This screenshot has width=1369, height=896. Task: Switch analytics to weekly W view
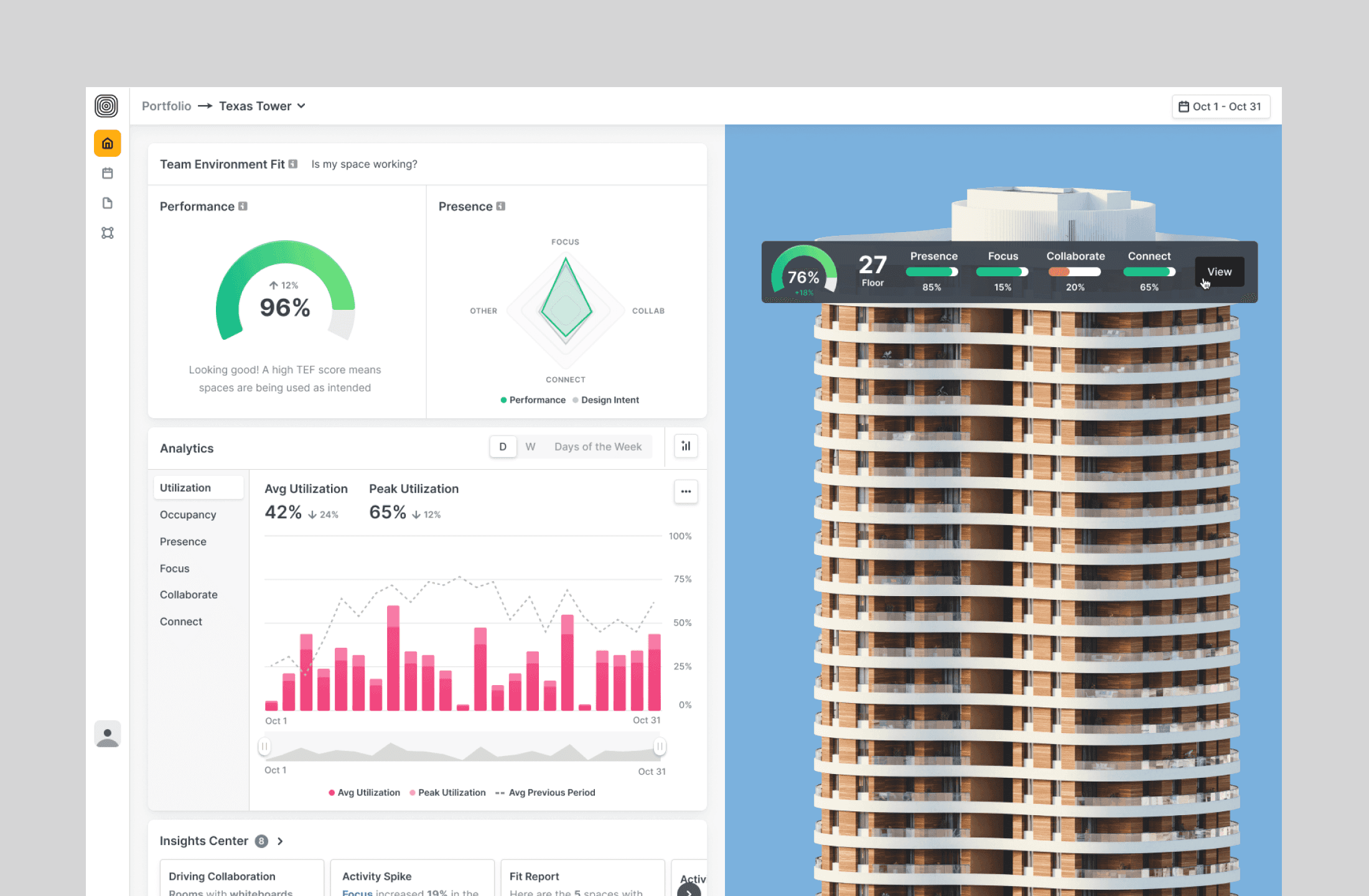[x=530, y=447]
